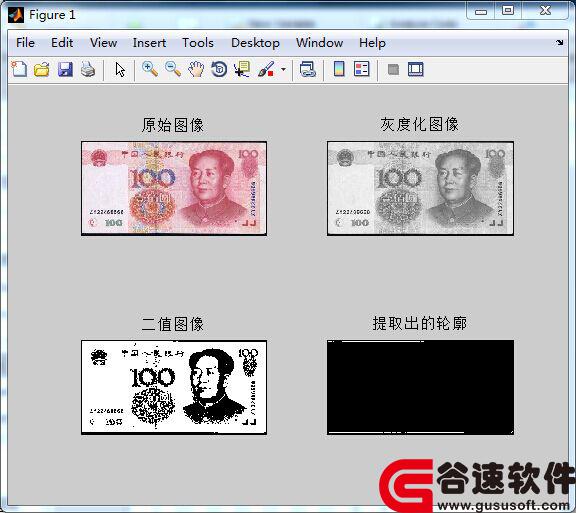
Task: Maximize the Figure 1 window
Action: coord(508,10)
